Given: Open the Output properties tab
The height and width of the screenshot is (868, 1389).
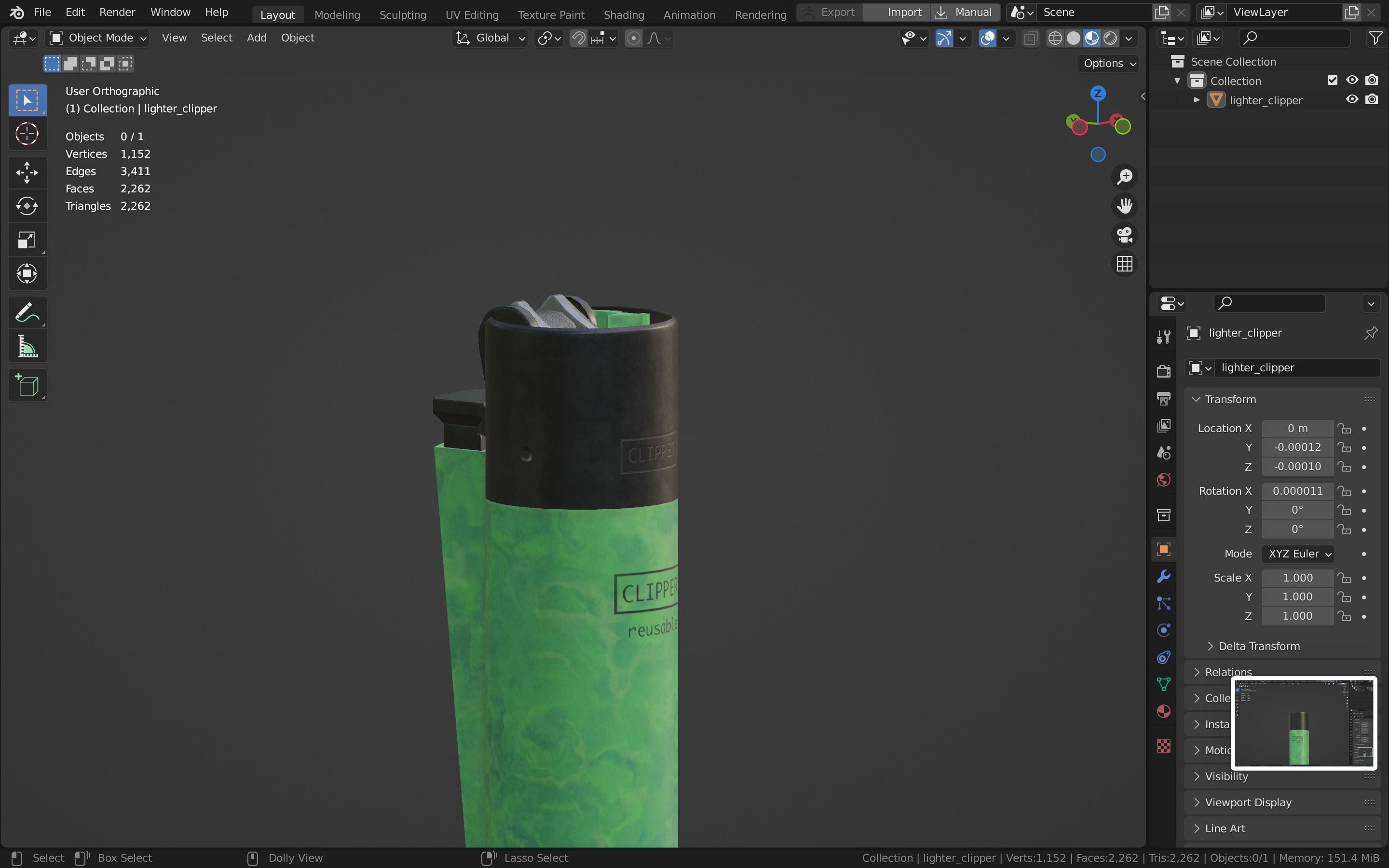Looking at the screenshot, I should (x=1163, y=398).
